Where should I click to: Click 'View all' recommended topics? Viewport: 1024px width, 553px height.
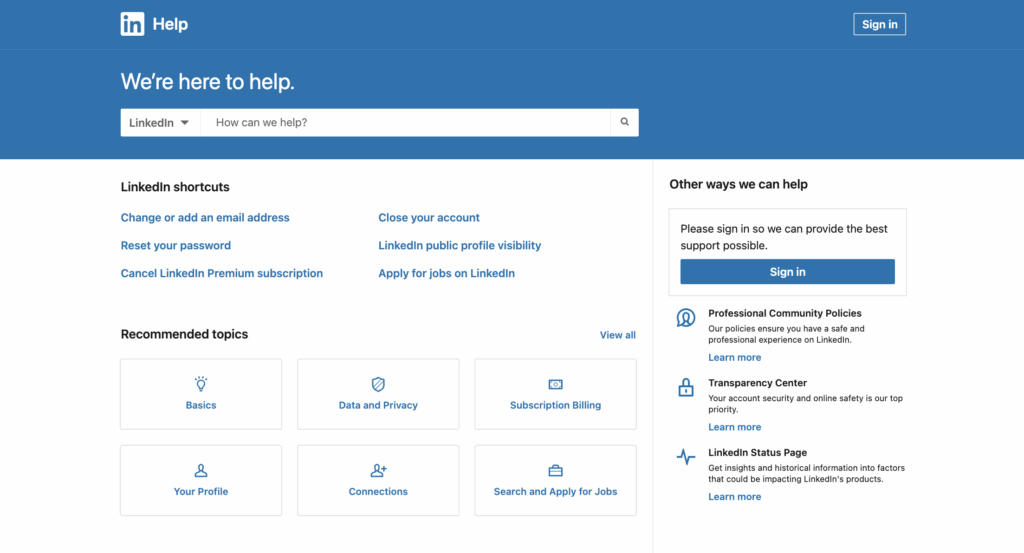pos(617,335)
